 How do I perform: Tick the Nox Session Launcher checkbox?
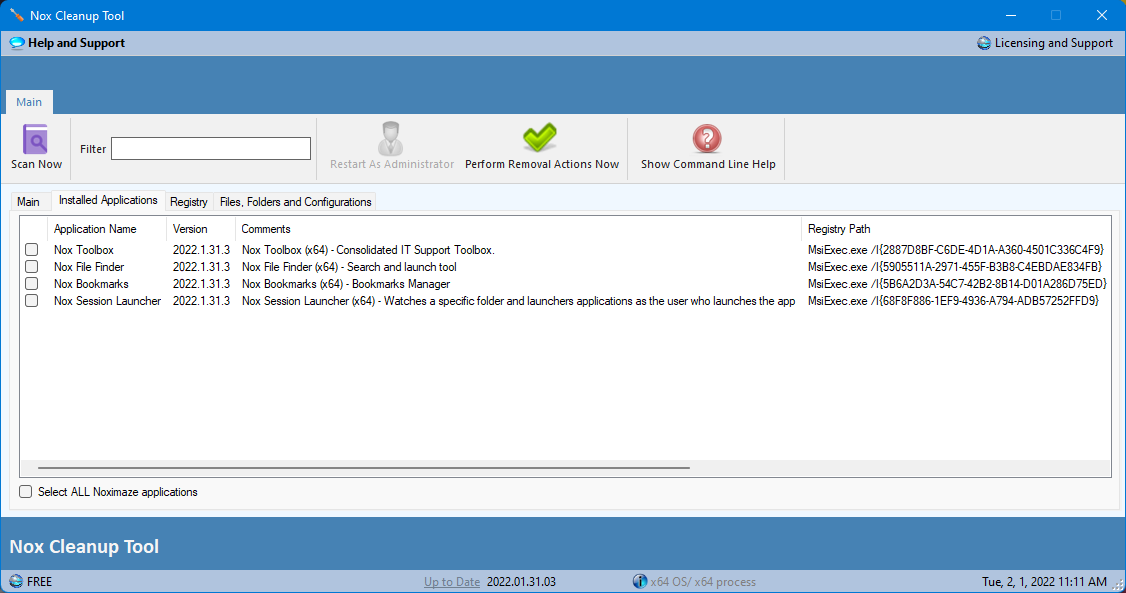pyautogui.click(x=32, y=301)
